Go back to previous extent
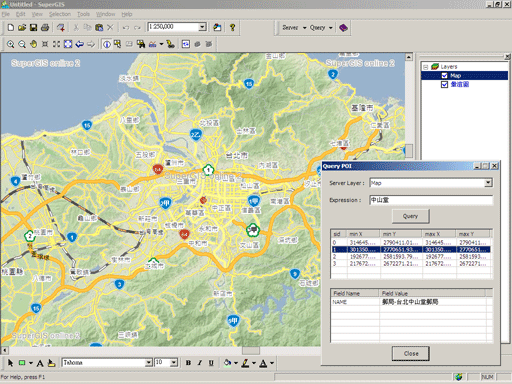Screen dimensions: 512x384 79,44
